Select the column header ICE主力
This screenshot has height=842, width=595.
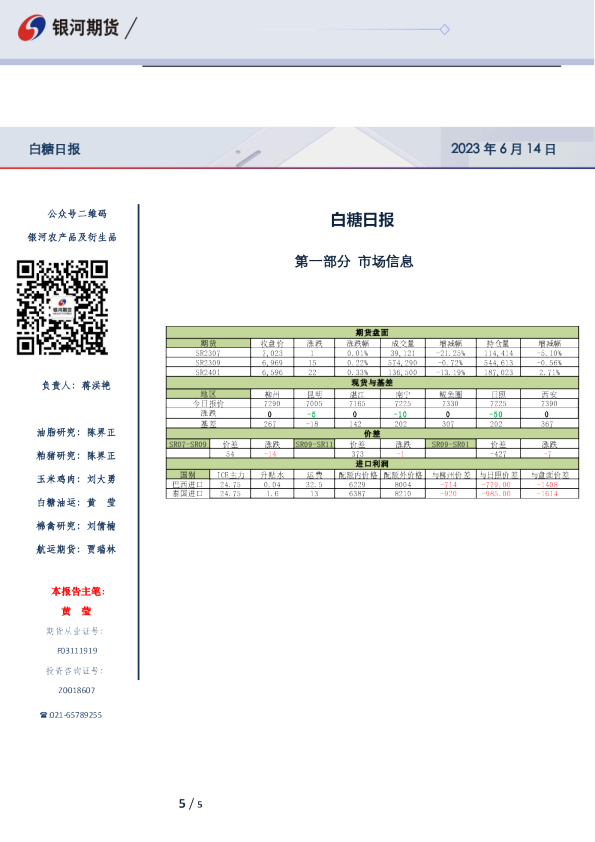point(230,475)
